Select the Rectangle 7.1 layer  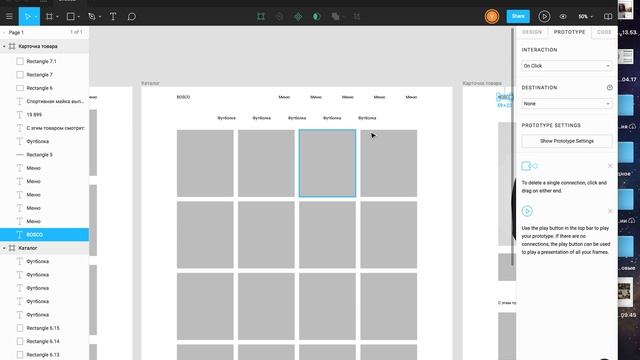pos(44,61)
